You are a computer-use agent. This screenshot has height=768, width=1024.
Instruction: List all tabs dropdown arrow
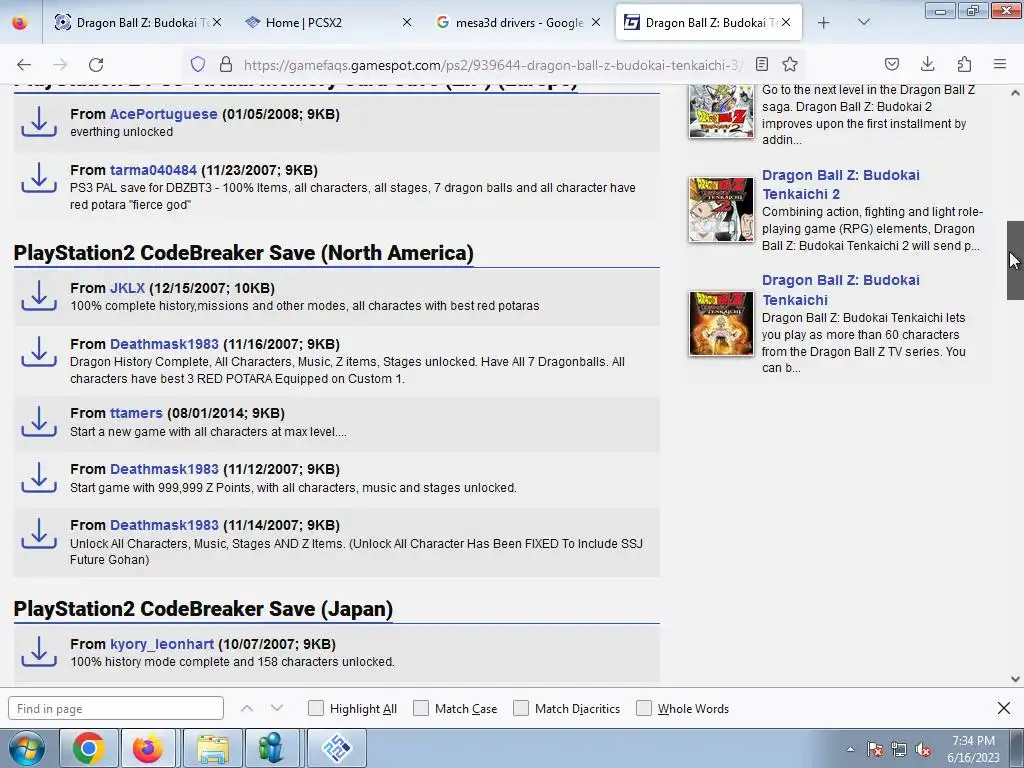[863, 22]
